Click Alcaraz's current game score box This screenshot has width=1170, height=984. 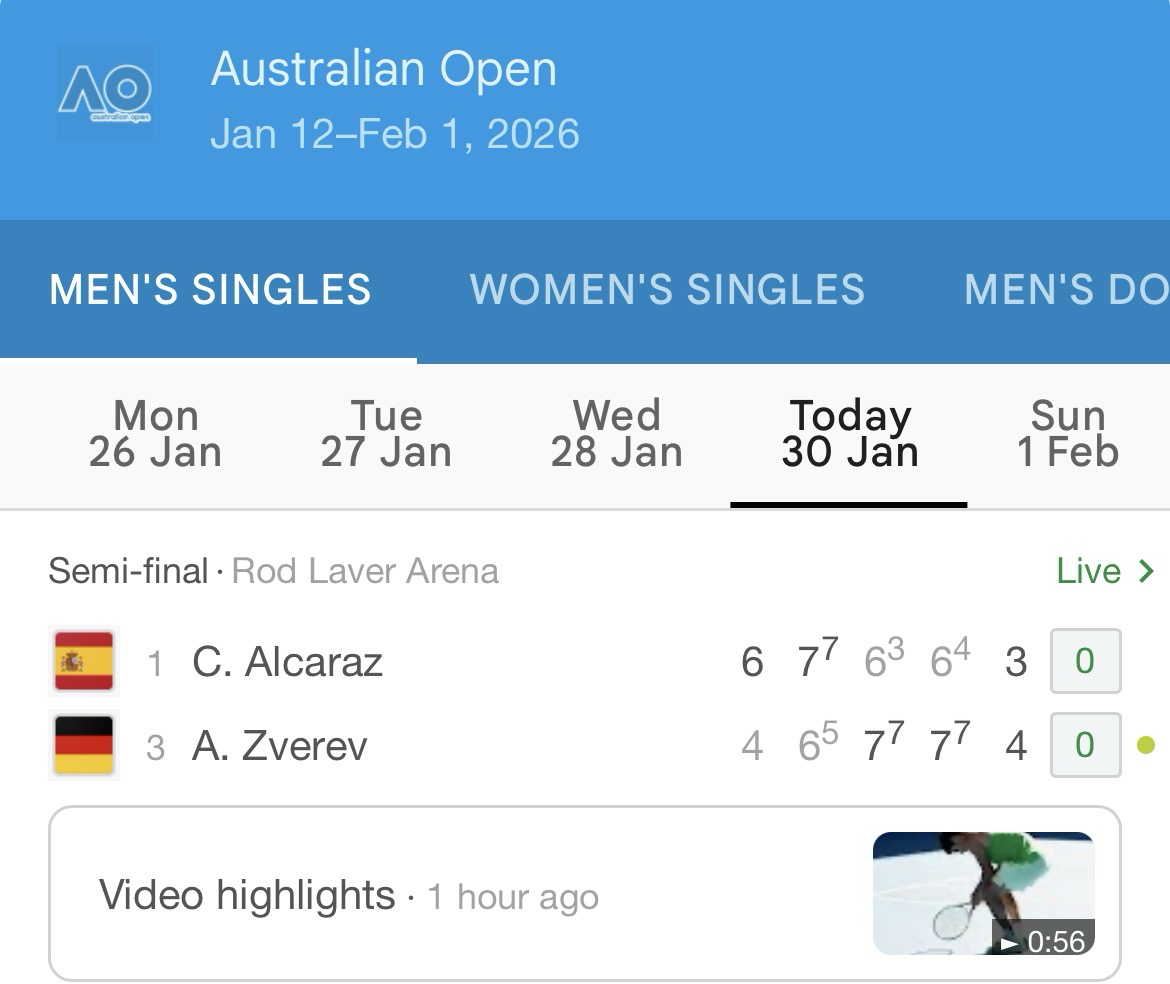pos(1085,661)
